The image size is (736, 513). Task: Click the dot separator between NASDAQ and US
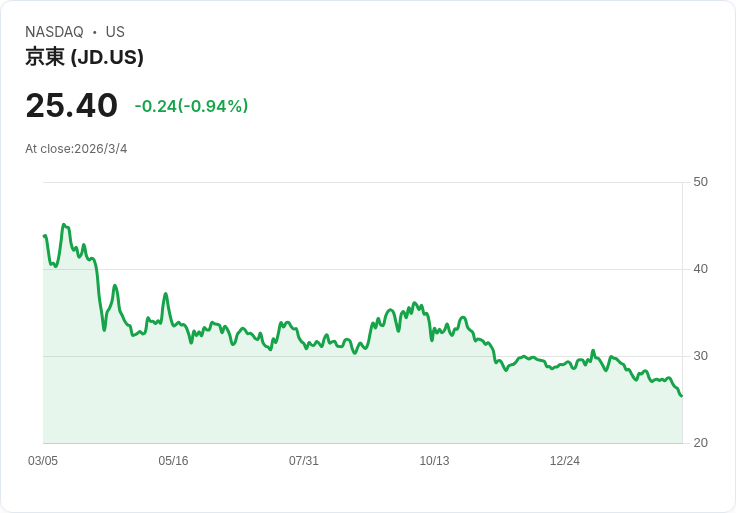click(x=95, y=32)
